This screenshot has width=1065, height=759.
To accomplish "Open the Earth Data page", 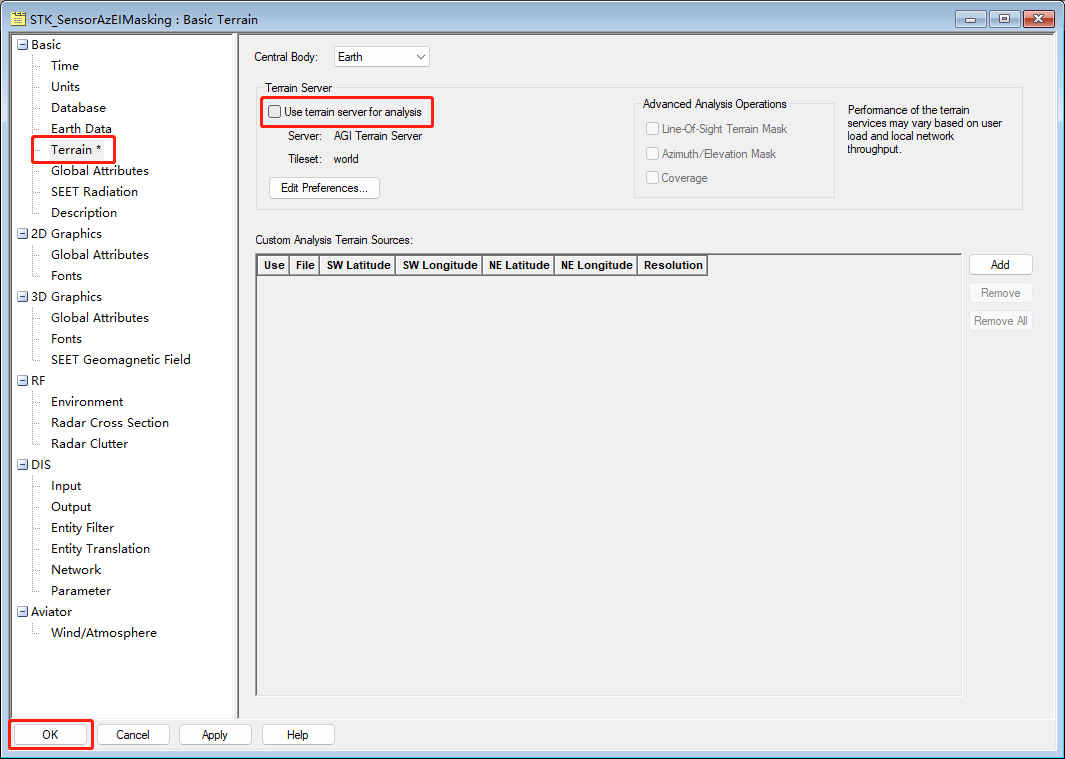I will click(x=81, y=129).
